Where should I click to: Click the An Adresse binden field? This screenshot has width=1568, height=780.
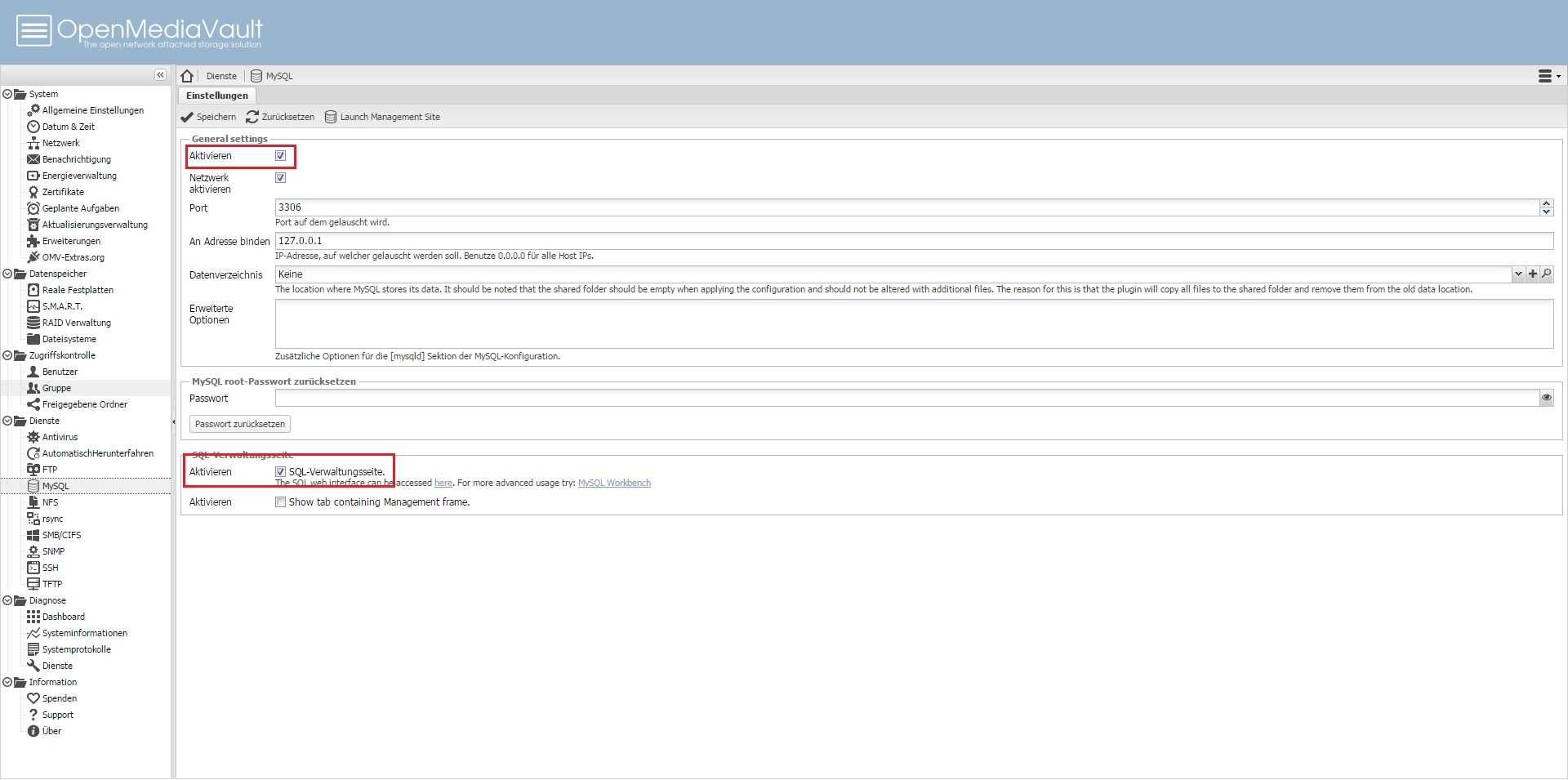(x=914, y=241)
